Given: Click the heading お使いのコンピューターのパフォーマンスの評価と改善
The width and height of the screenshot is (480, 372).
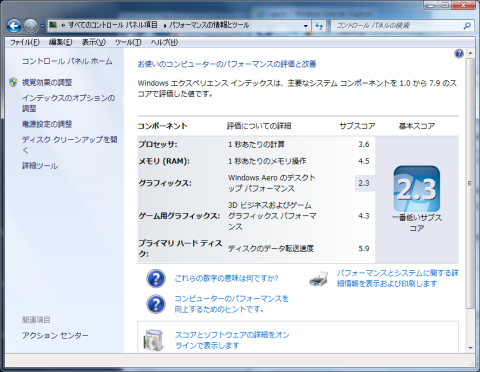Looking at the screenshot, I should (x=227, y=64).
